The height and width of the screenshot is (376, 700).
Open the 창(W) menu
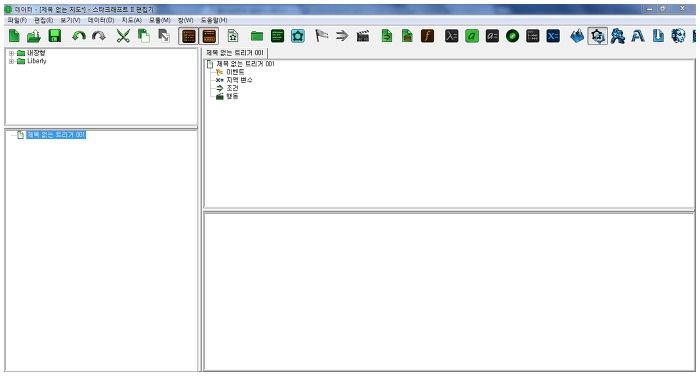185,20
